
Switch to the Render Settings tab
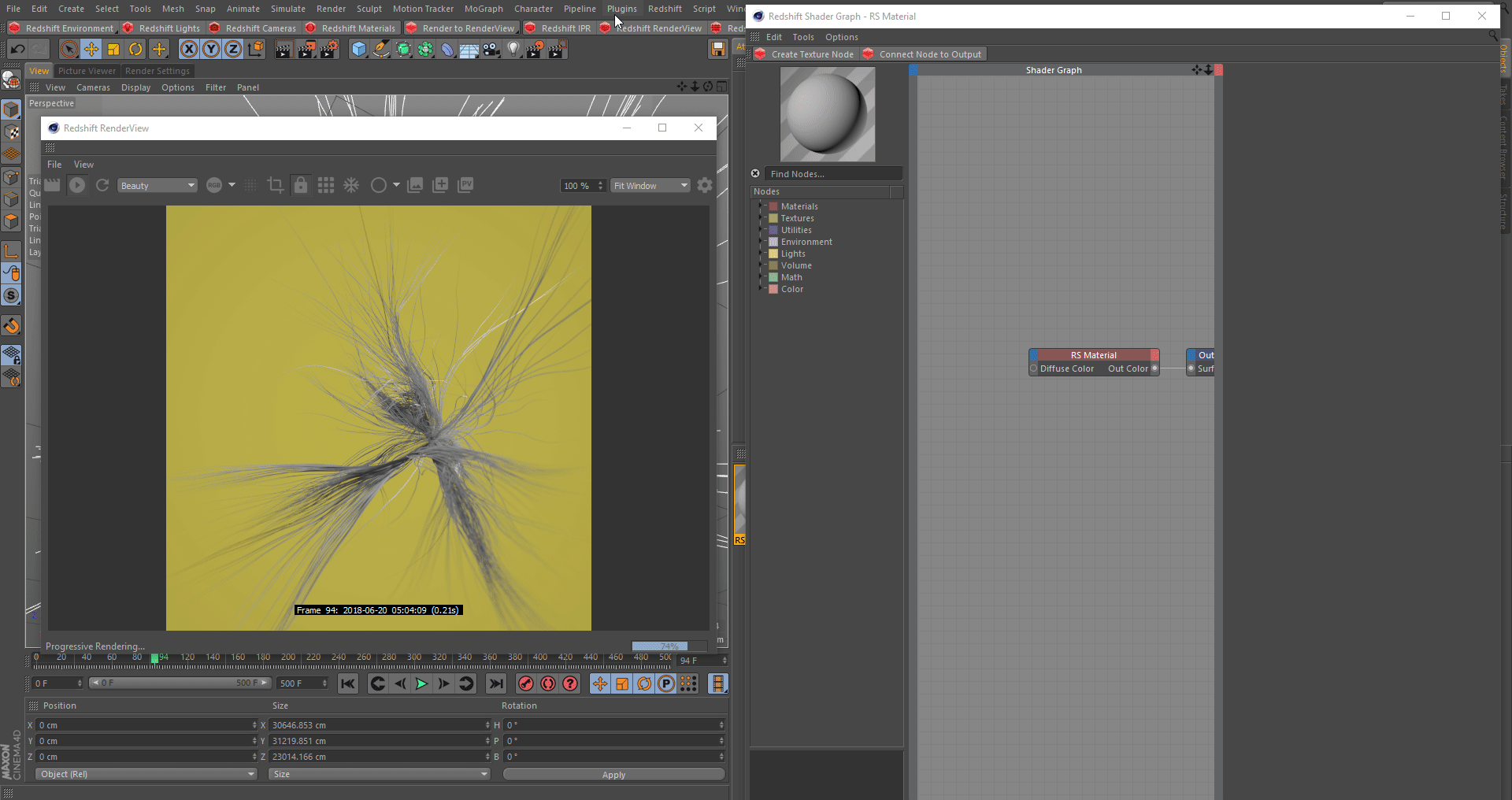click(x=157, y=71)
